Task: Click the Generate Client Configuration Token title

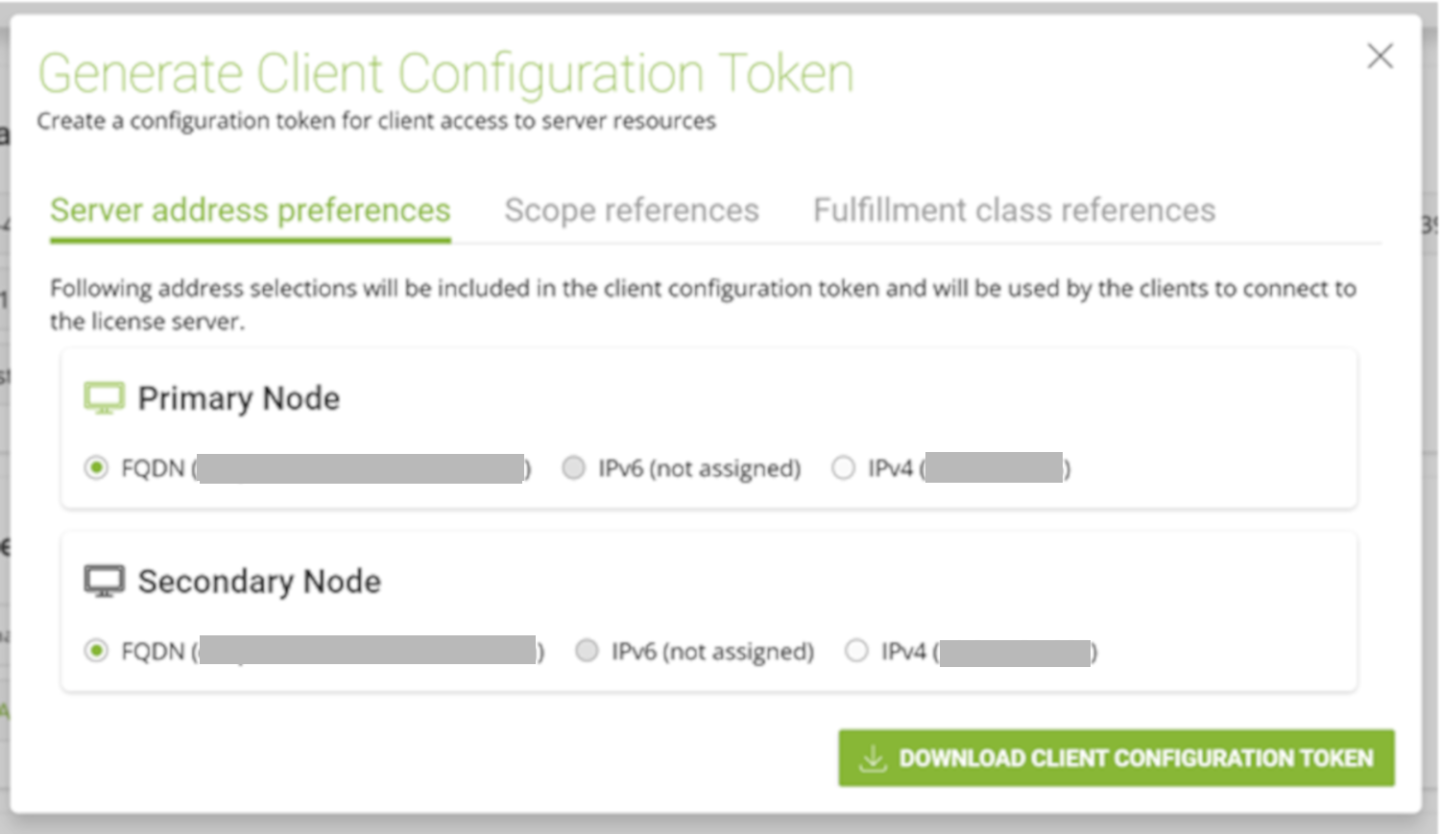Action: tap(446, 73)
